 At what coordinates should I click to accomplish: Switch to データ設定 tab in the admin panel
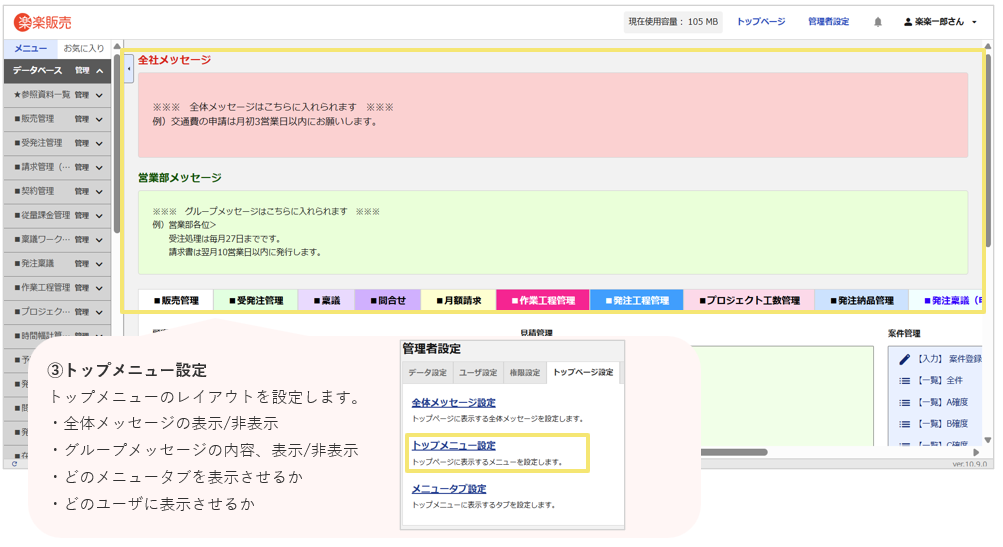(427, 372)
